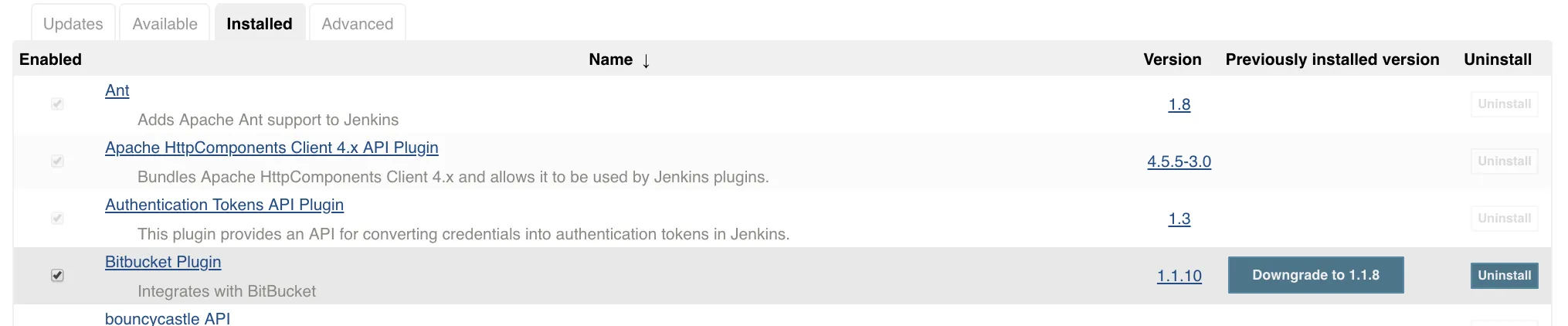Viewport: 1568px width, 326px height.
Task: Switch to the Updates tab
Action: click(73, 24)
